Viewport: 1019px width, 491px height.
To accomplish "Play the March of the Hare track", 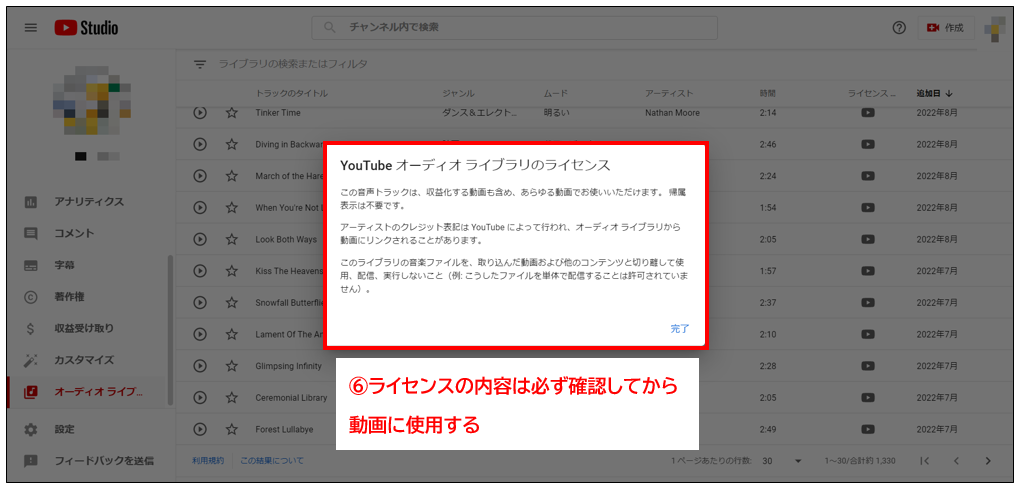I will (200, 176).
